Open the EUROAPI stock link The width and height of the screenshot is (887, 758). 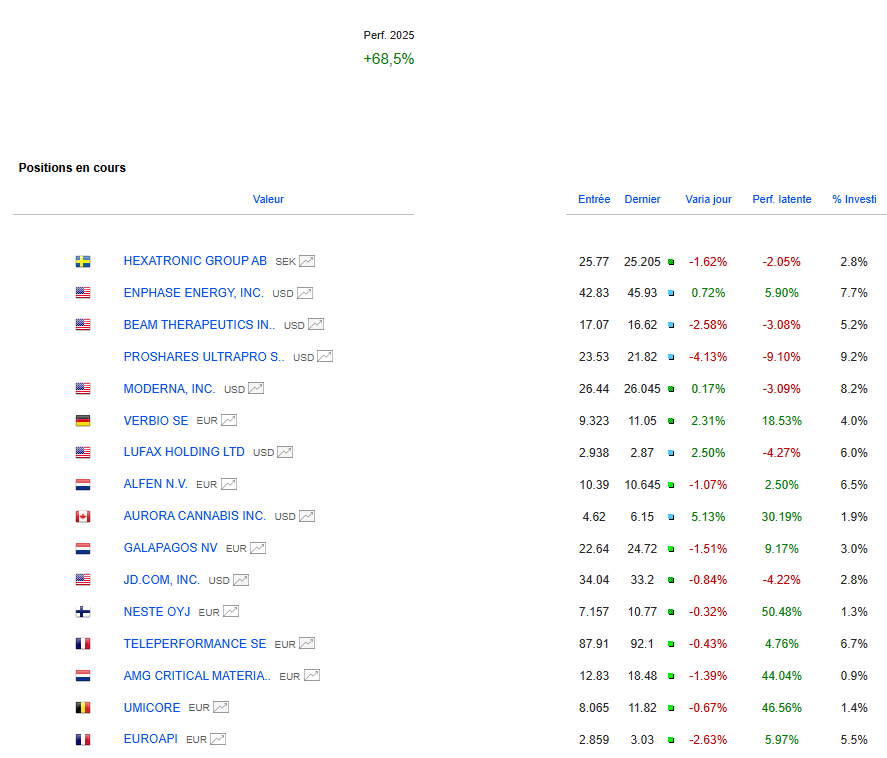click(150, 739)
